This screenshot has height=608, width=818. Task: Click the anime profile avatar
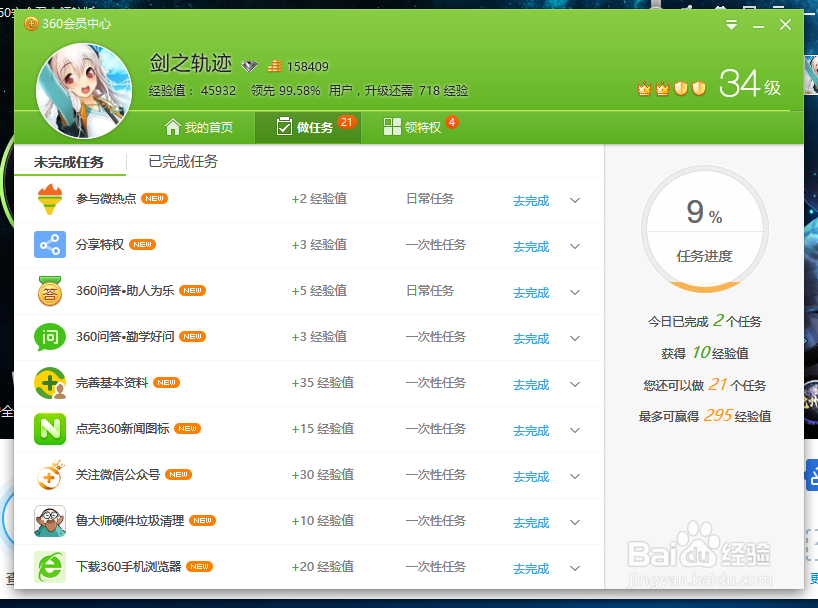click(83, 91)
